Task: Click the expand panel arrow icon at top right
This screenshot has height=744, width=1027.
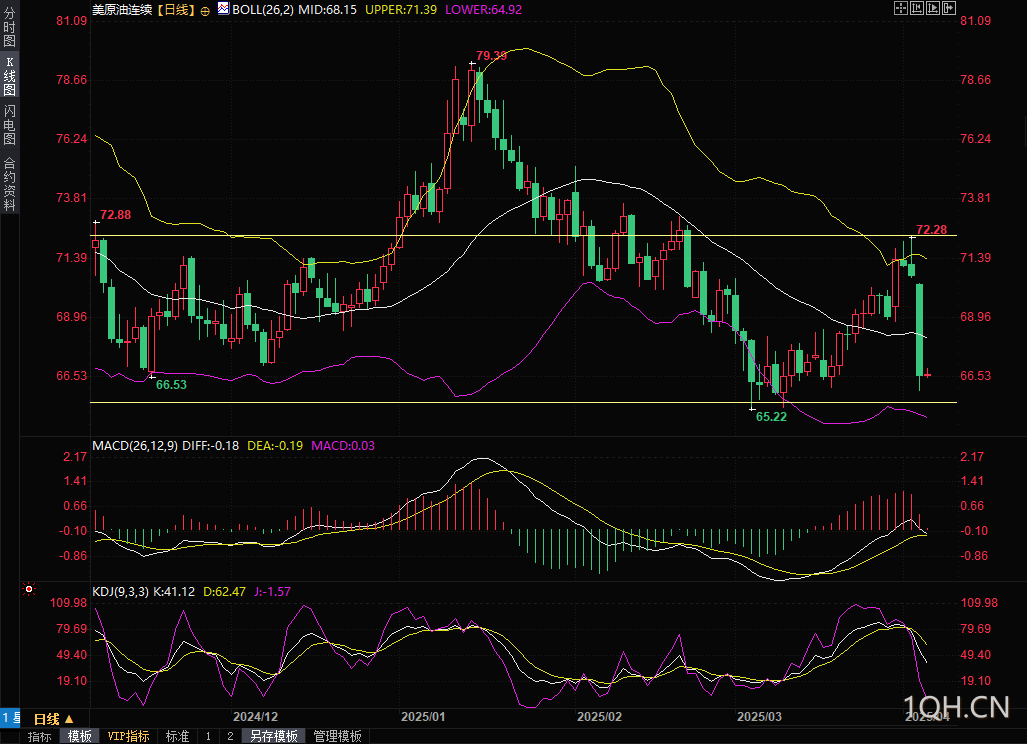Action: point(948,8)
